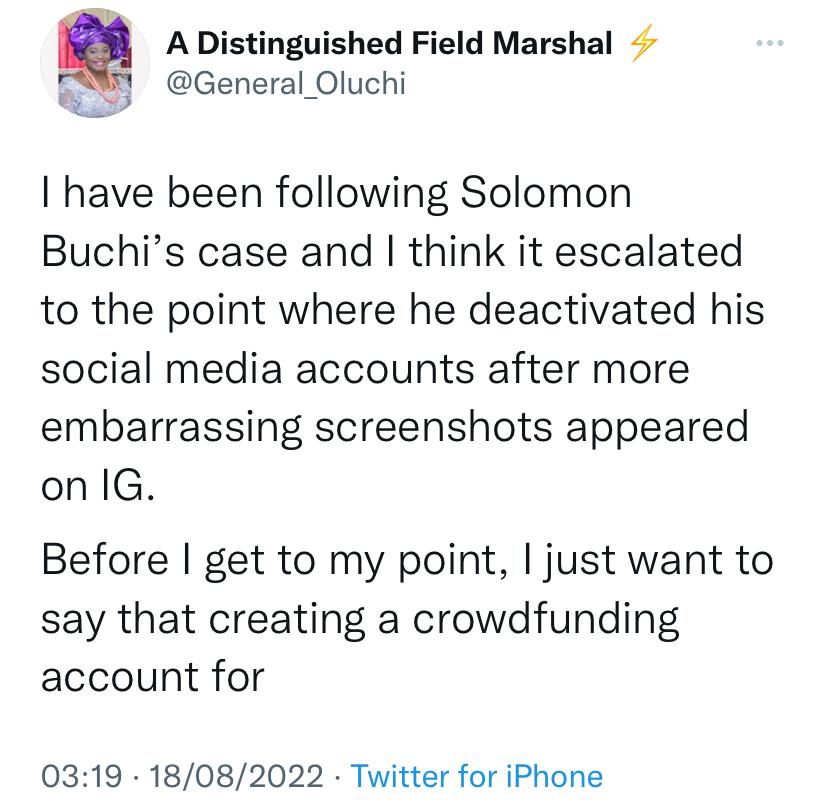Click the final line "account for"
Viewport: 828px width, 809px height.
(152, 676)
